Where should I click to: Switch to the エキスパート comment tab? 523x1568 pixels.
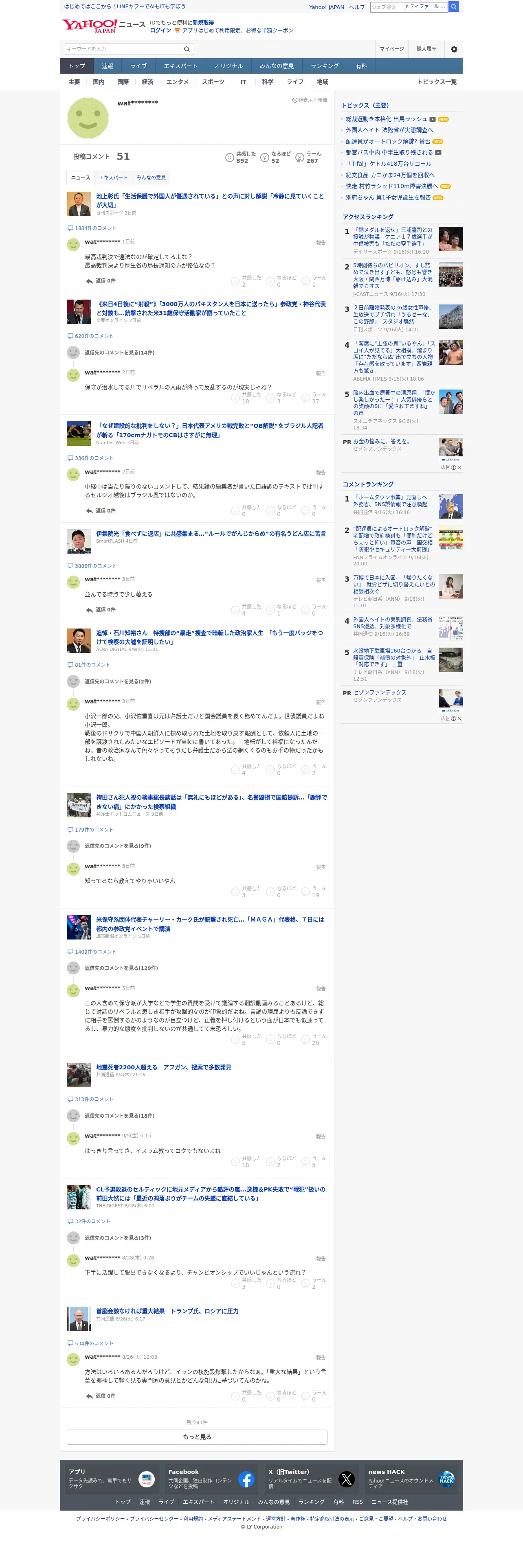coord(113,178)
